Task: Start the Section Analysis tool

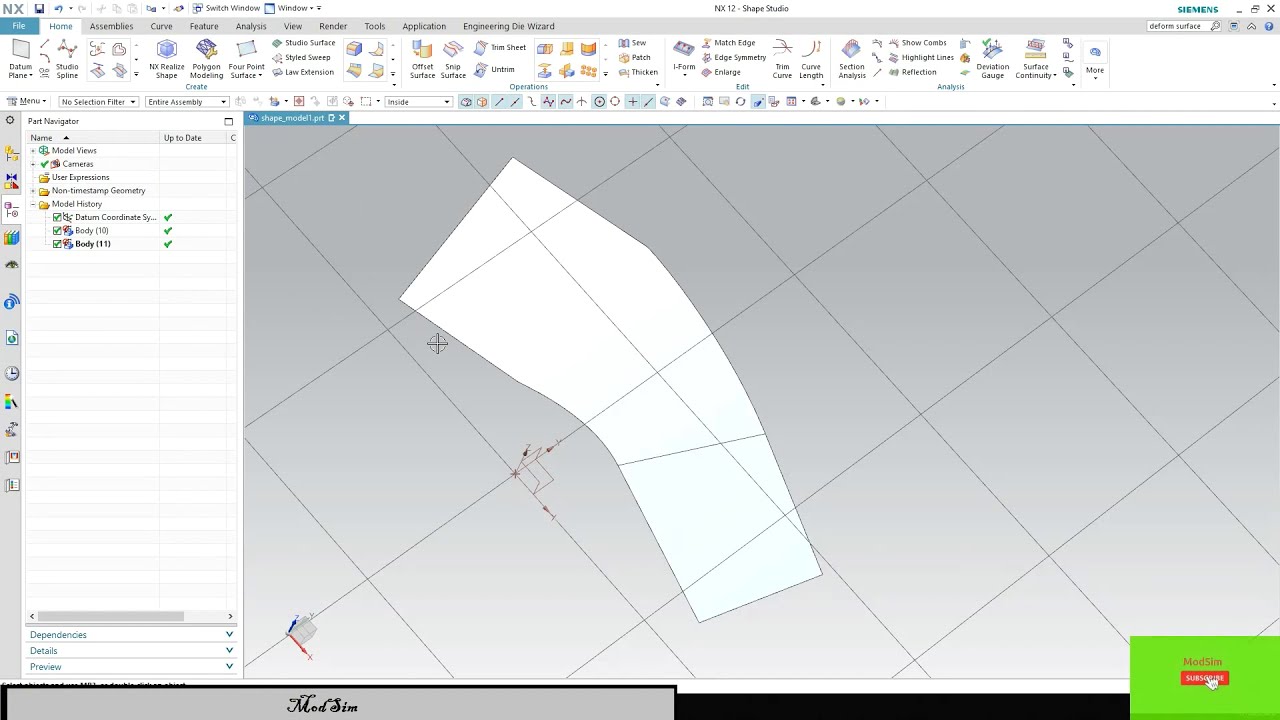Action: [852, 59]
